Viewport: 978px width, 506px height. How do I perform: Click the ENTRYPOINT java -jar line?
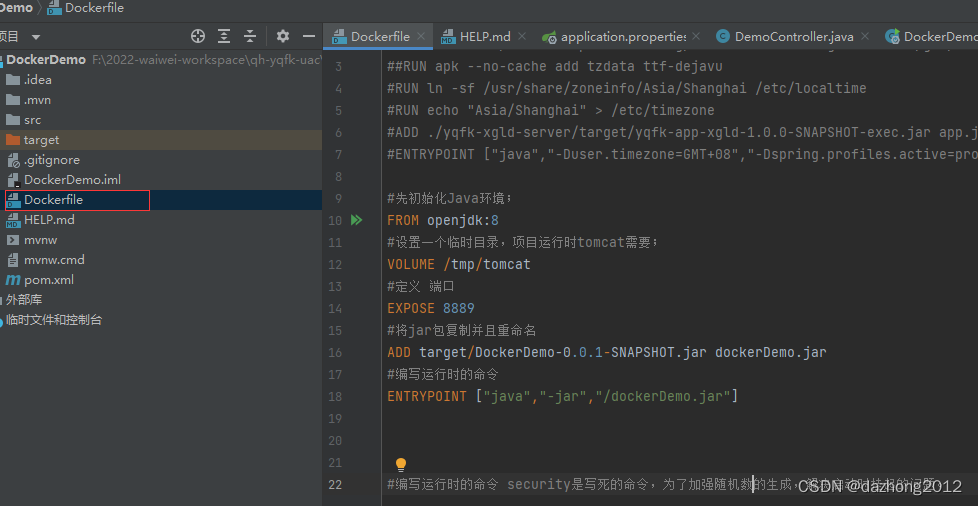[563, 396]
